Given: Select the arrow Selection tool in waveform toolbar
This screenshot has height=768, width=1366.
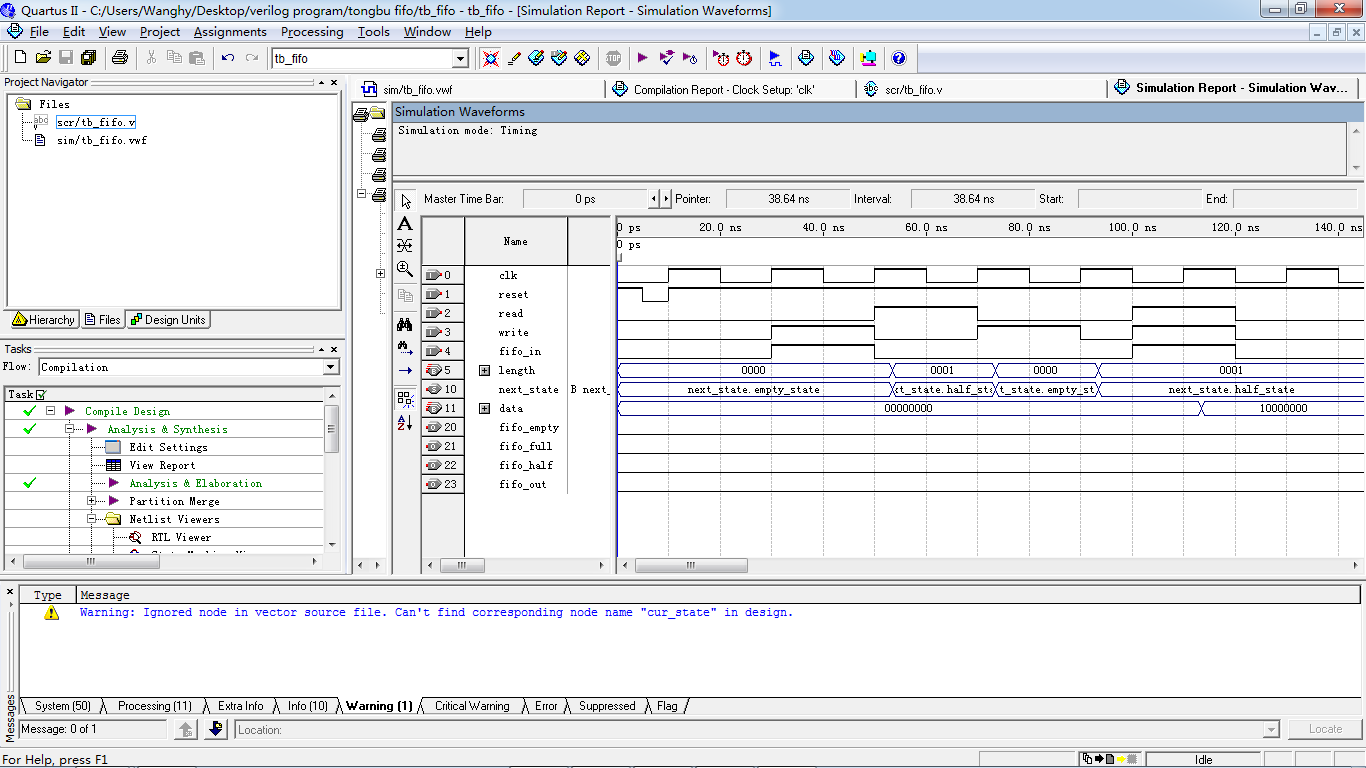Looking at the screenshot, I should [405, 201].
